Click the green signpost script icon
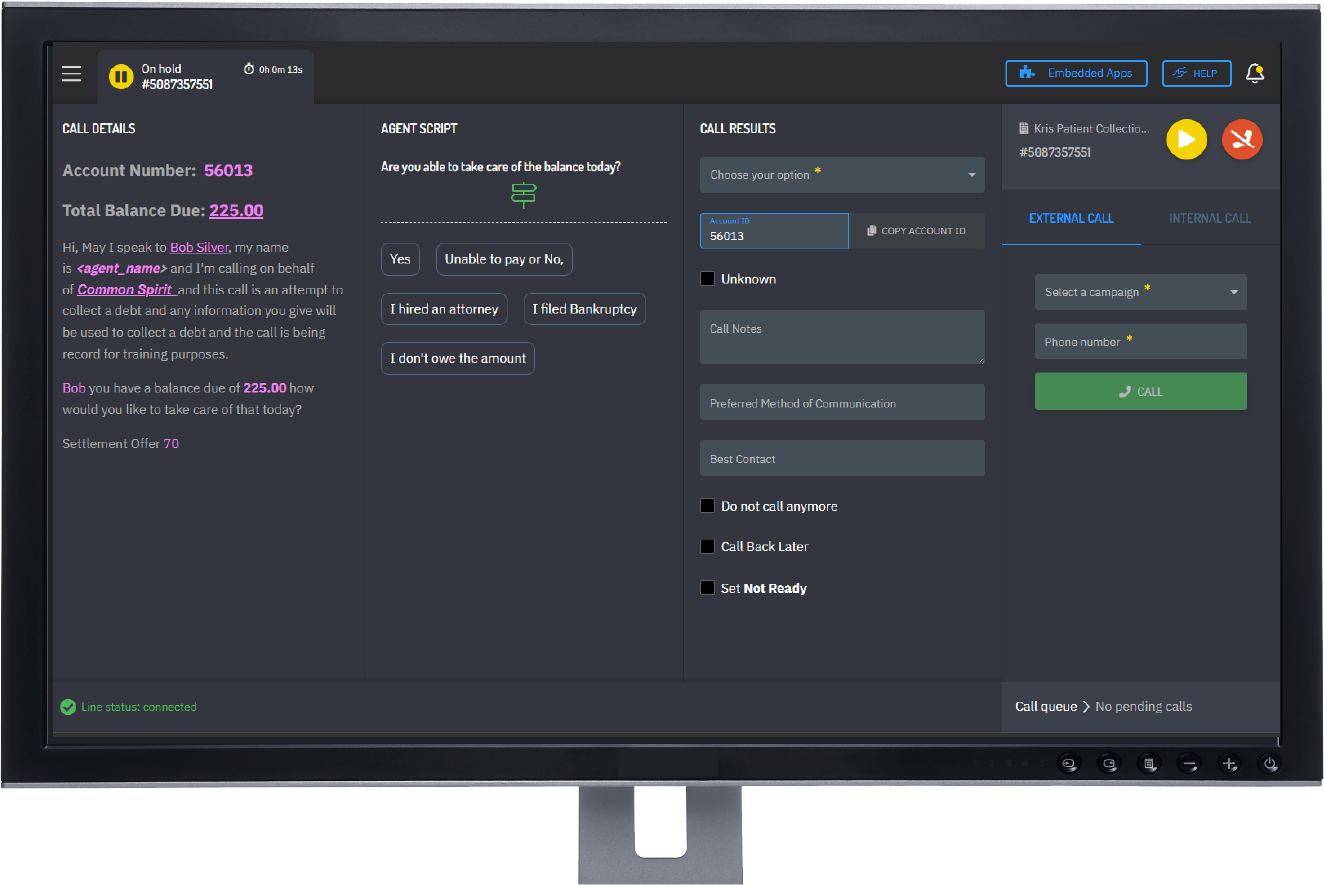The image size is (1324, 885). pyautogui.click(x=524, y=194)
